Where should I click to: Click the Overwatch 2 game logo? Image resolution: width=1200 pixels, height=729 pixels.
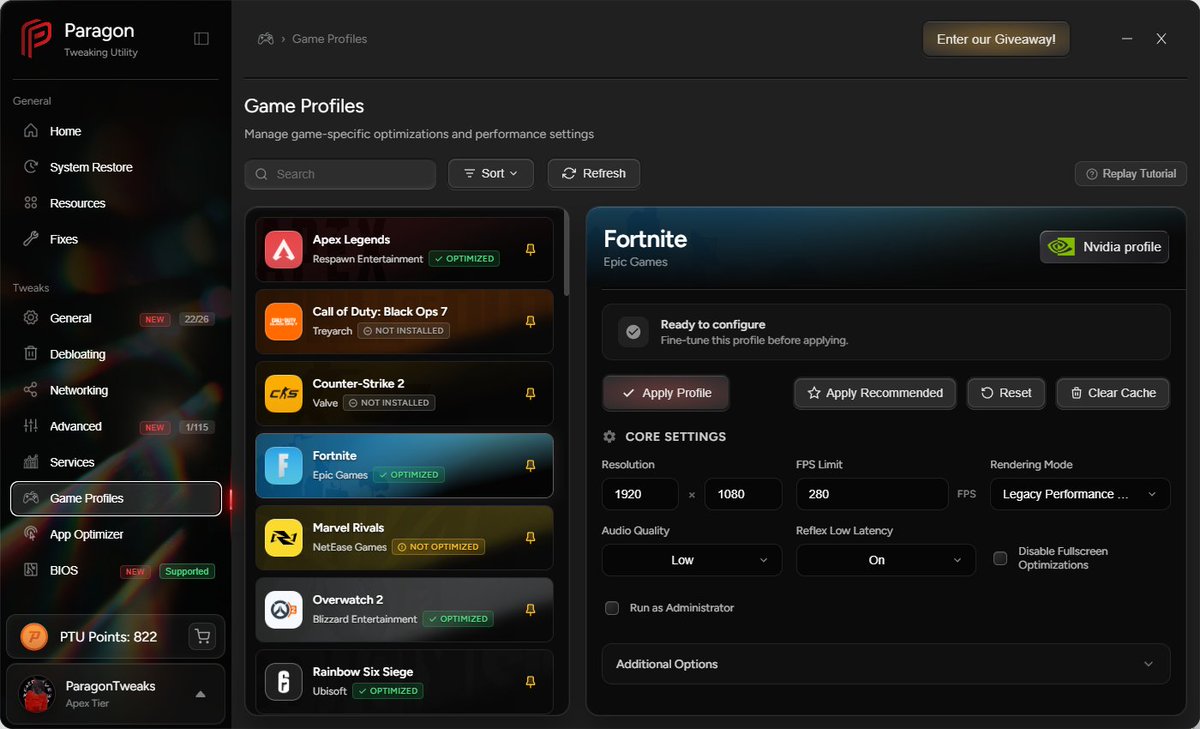pyautogui.click(x=283, y=609)
